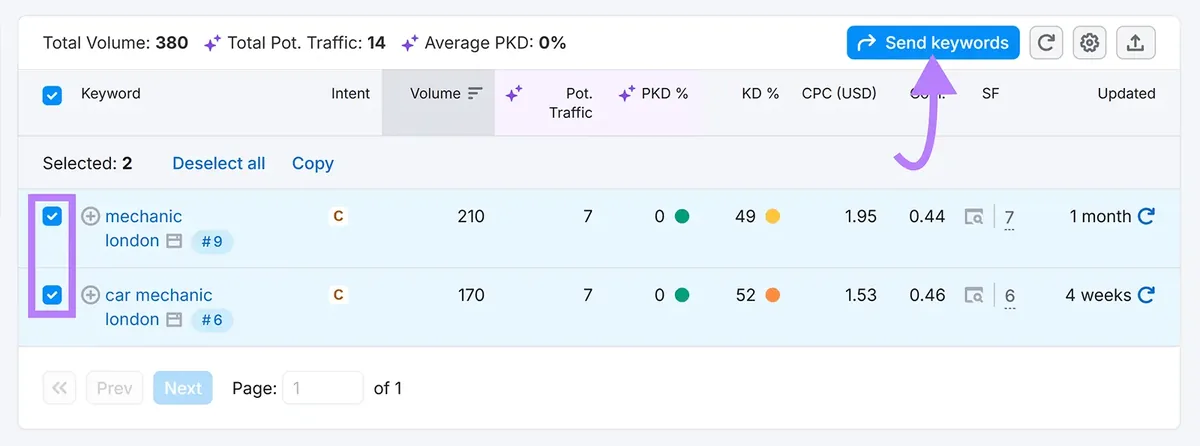1200x446 pixels.
Task: Click the Send keywords button
Action: (x=933, y=43)
